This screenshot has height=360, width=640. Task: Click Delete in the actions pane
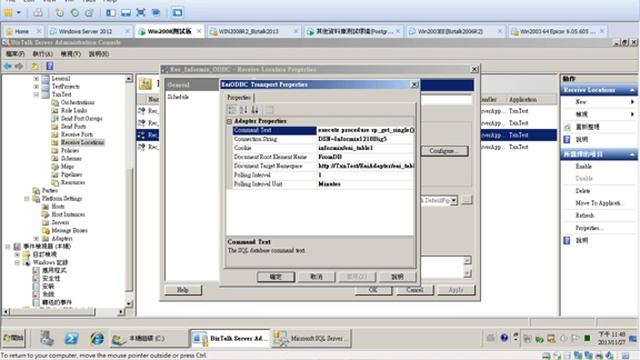click(583, 191)
